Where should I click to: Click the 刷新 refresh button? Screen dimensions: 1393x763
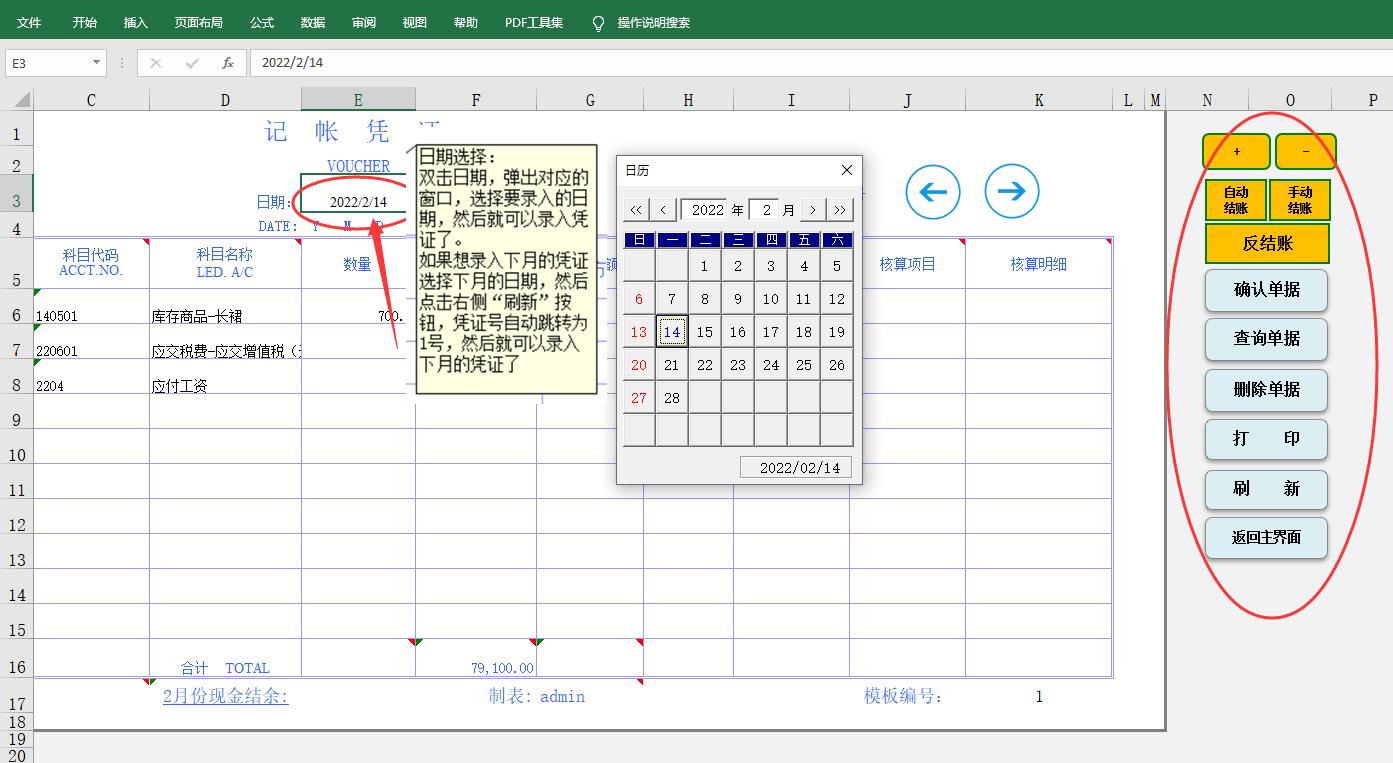(1266, 489)
